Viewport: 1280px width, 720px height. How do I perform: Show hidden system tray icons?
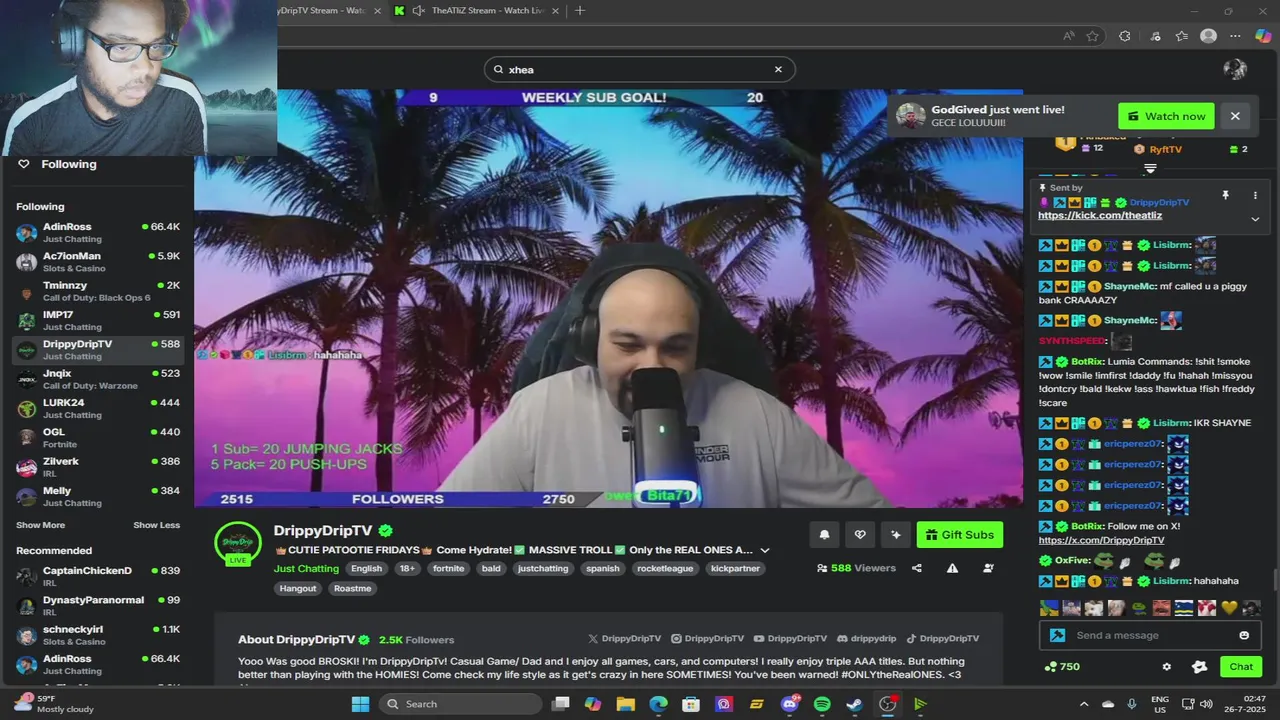pos(1084,704)
